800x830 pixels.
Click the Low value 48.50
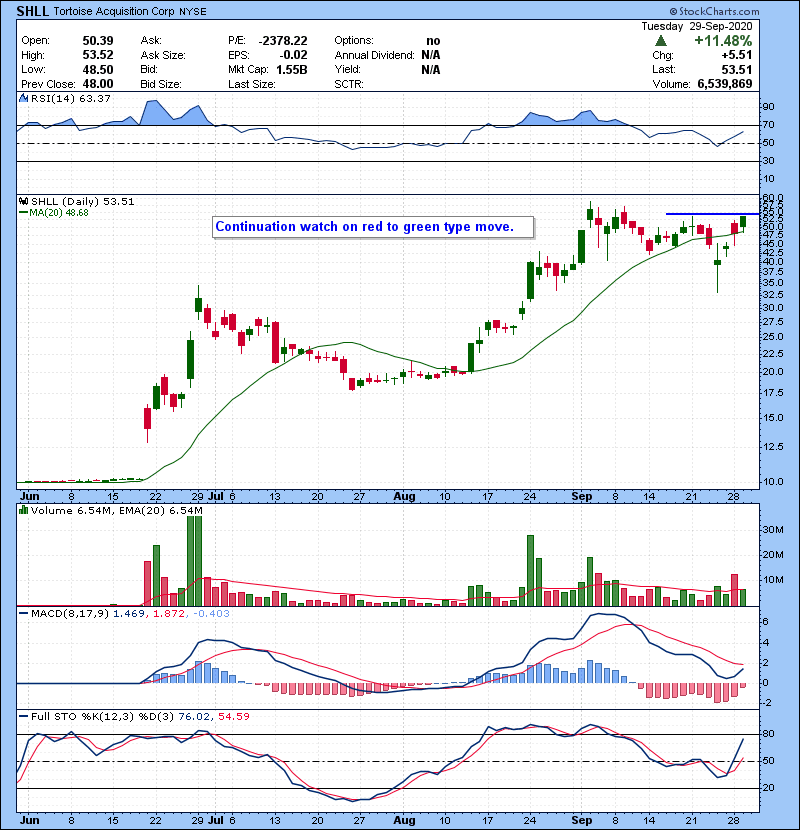(x=98, y=69)
